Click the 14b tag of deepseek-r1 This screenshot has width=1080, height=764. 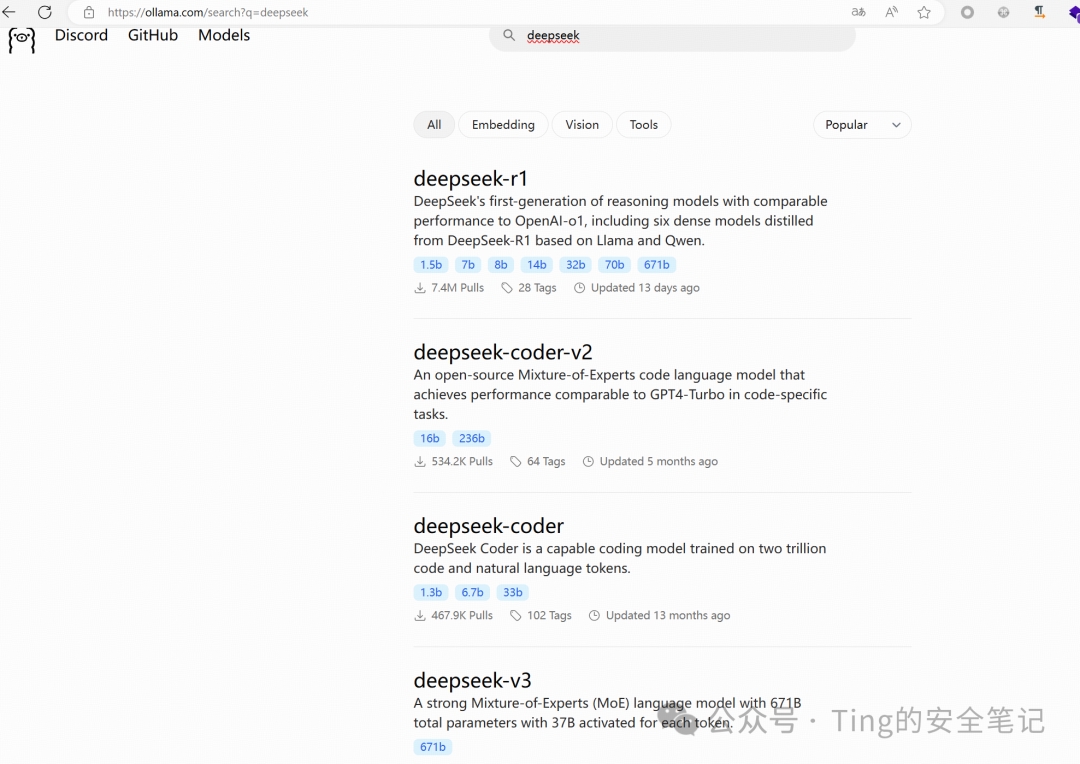tap(537, 265)
